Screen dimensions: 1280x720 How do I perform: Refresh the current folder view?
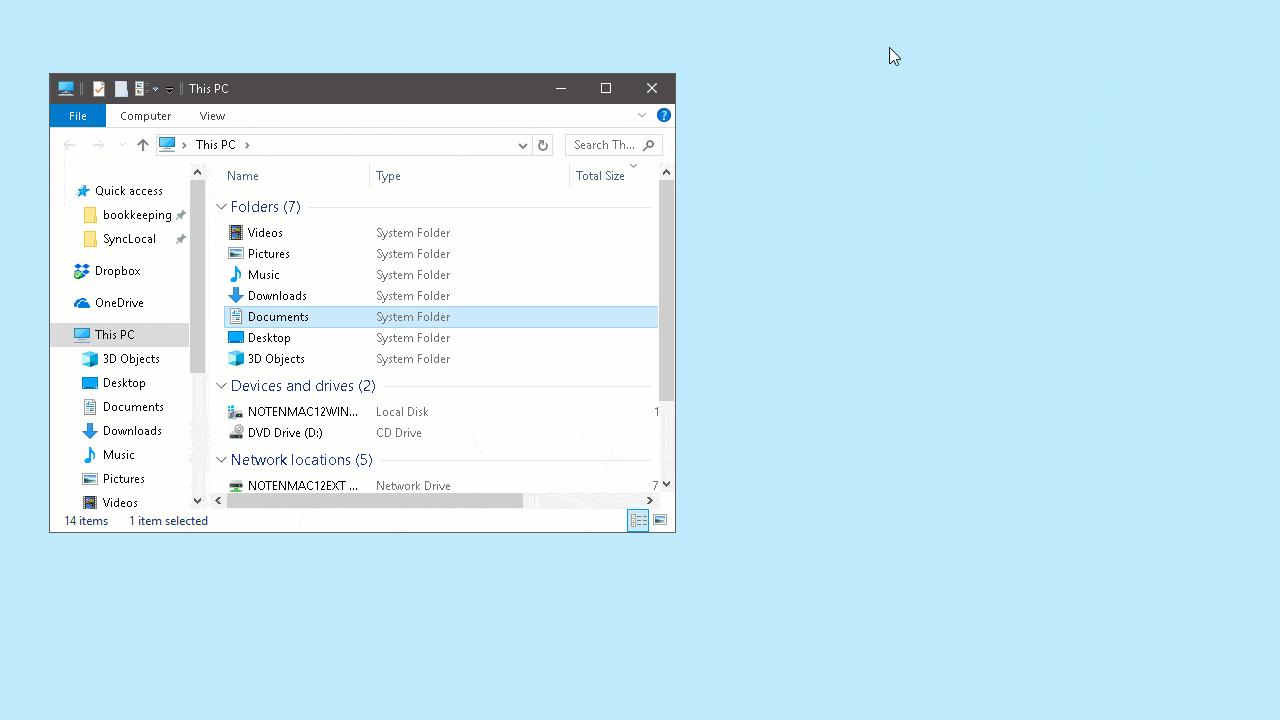[543, 145]
